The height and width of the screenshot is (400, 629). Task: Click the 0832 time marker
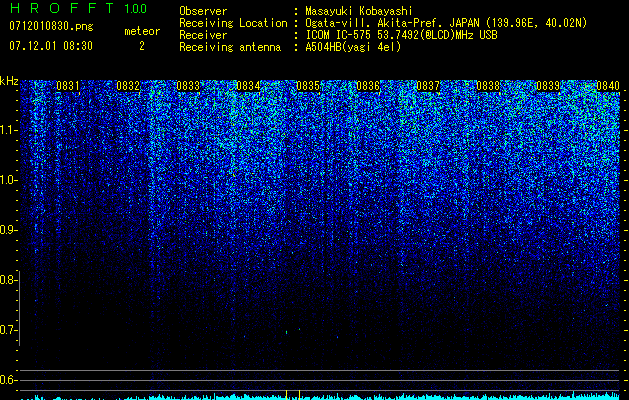(128, 86)
